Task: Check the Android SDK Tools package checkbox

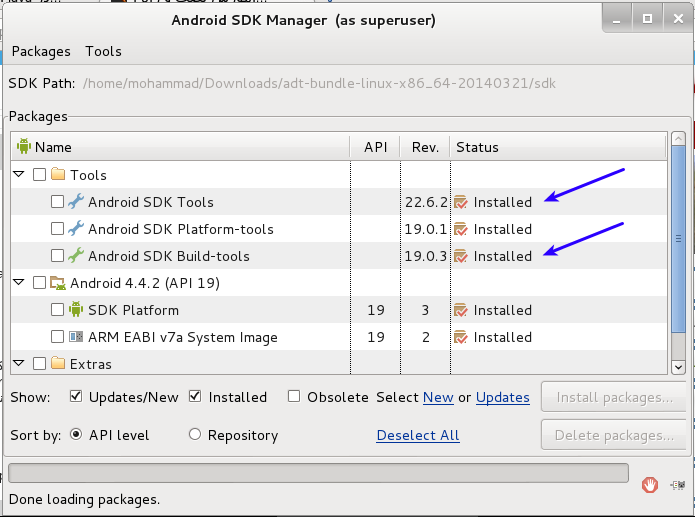Action: [x=57, y=202]
